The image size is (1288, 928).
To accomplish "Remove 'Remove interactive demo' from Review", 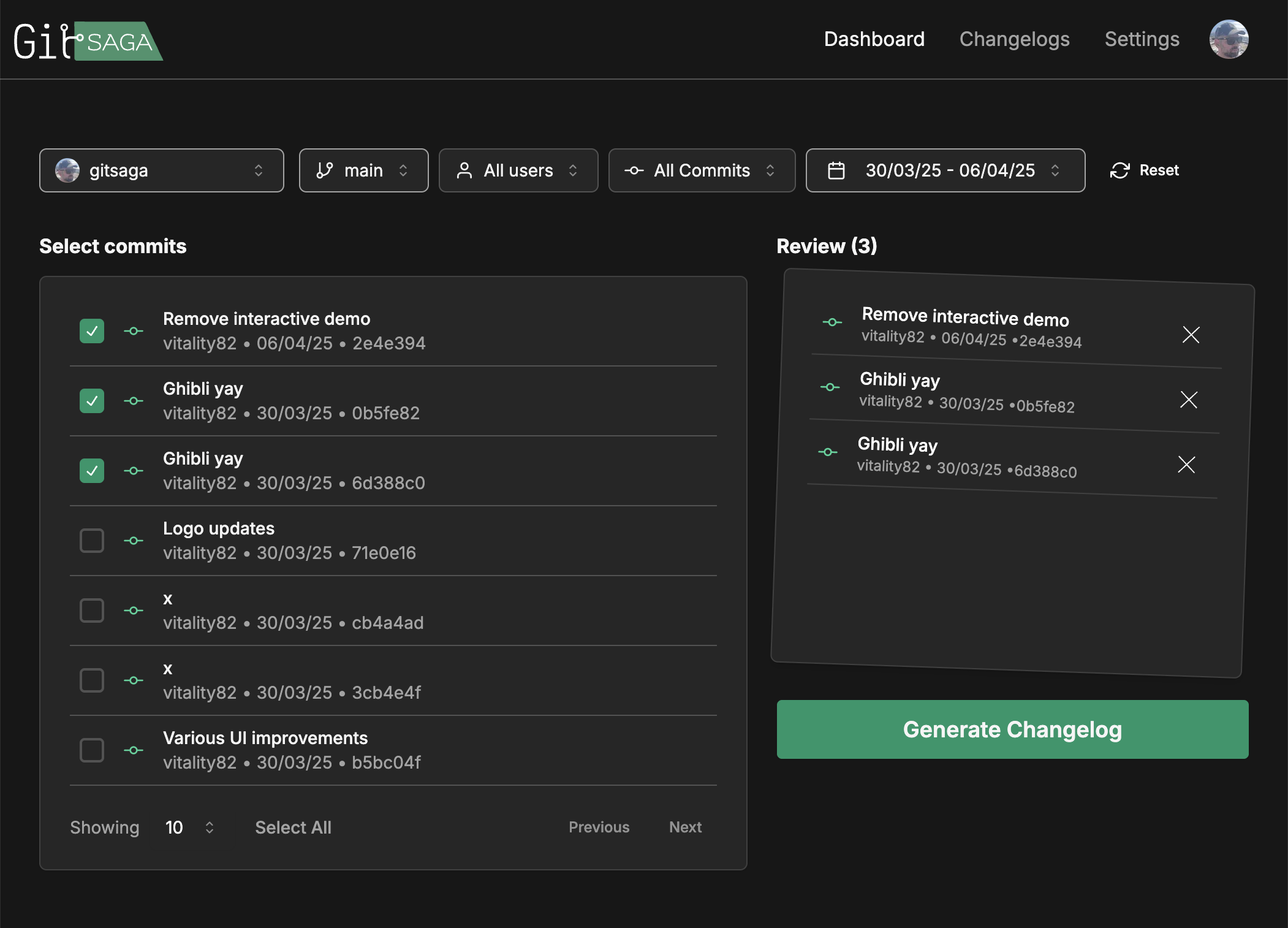I will click(x=1191, y=335).
